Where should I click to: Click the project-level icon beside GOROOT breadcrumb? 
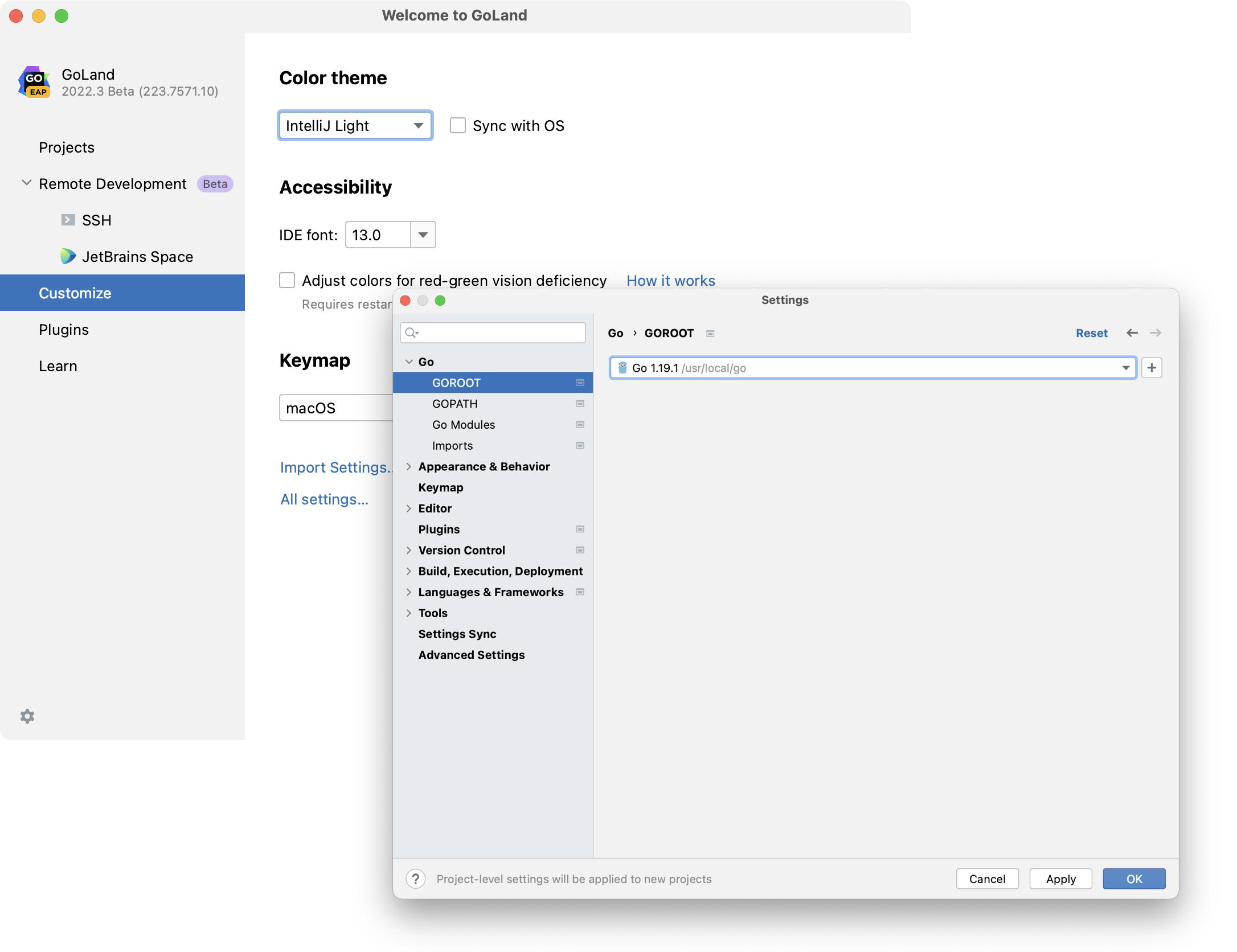[710, 334]
